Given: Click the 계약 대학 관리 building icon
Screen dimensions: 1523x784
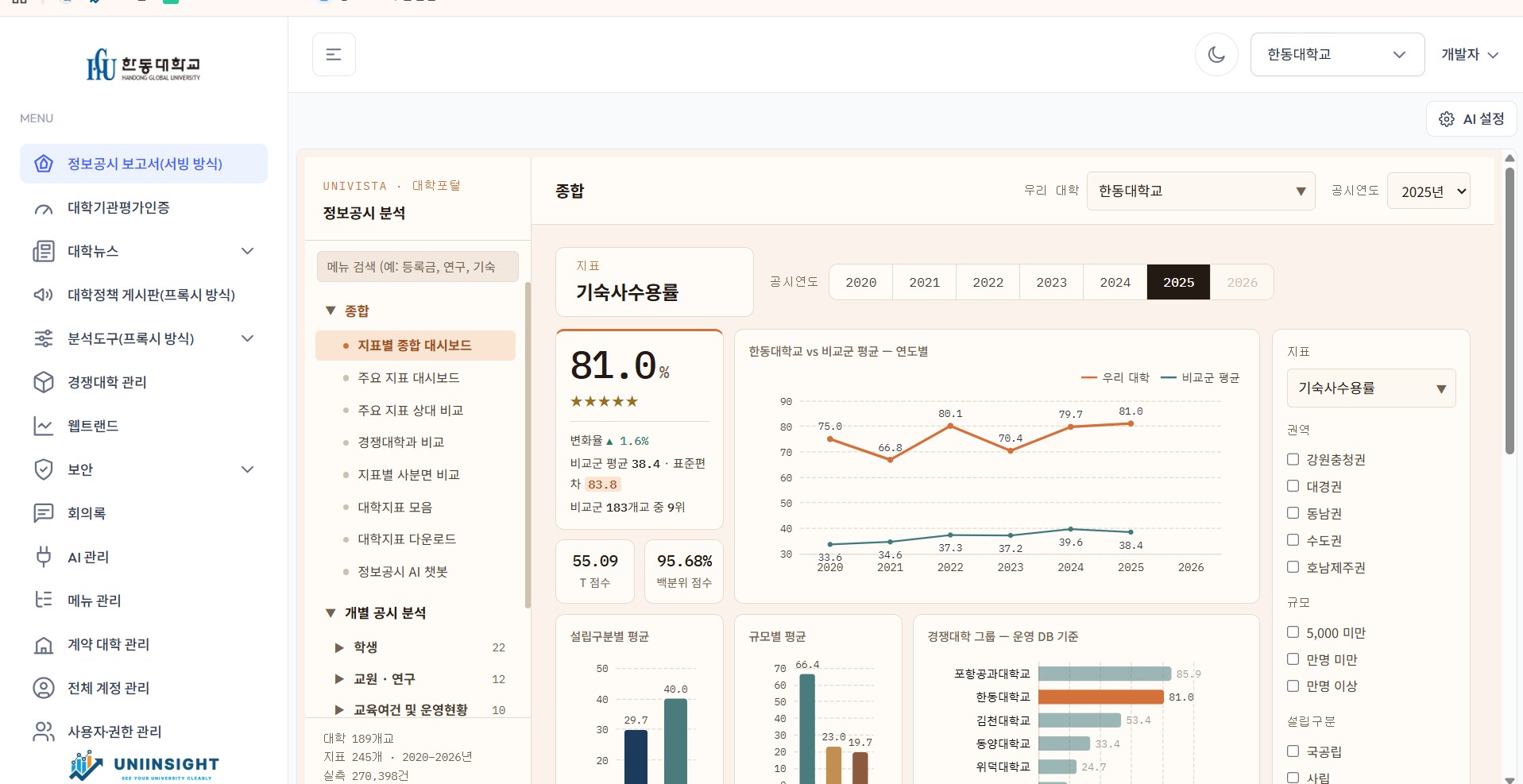Looking at the screenshot, I should 44,644.
